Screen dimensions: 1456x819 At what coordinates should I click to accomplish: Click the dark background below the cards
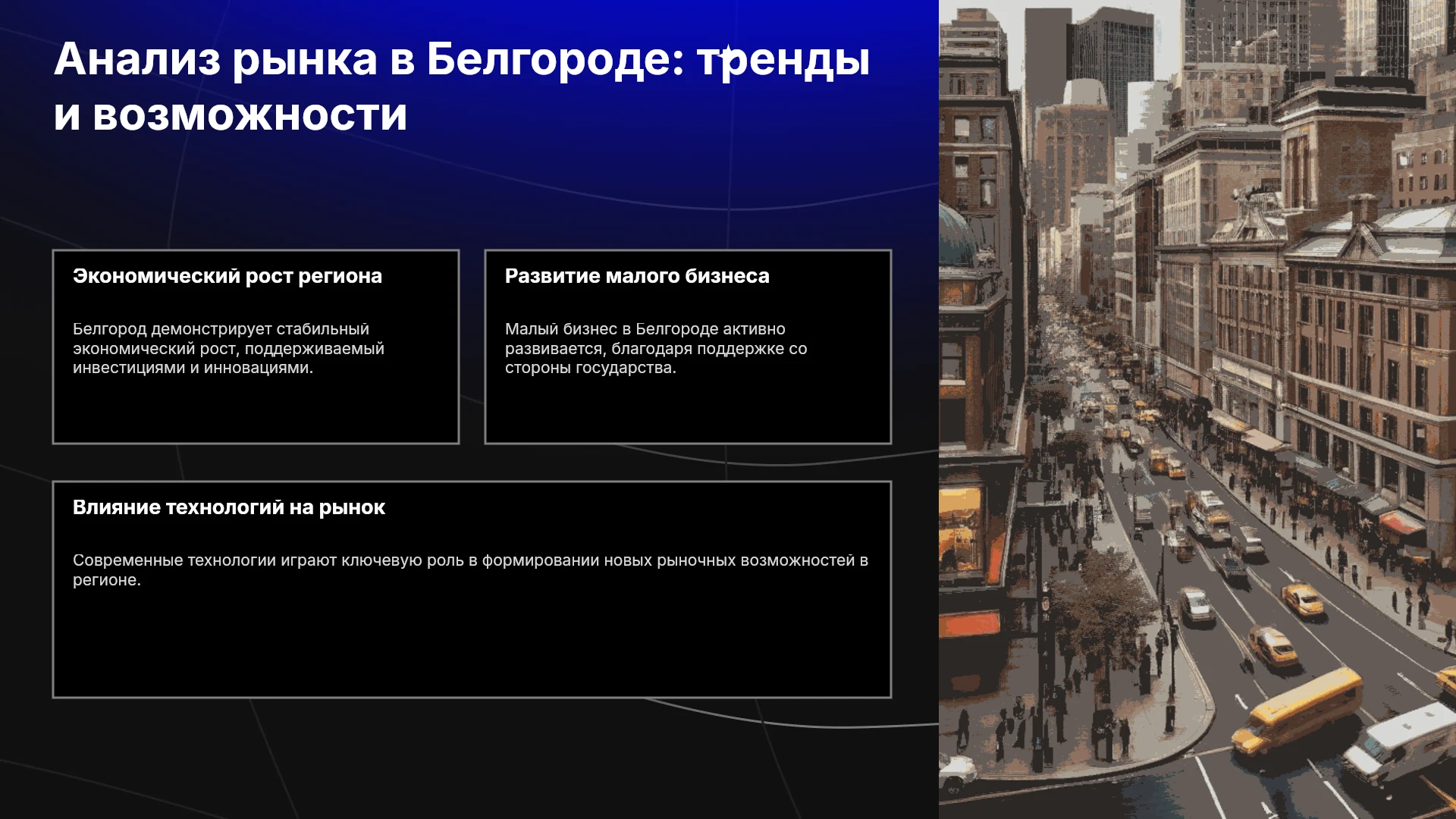pyautogui.click(x=470, y=758)
